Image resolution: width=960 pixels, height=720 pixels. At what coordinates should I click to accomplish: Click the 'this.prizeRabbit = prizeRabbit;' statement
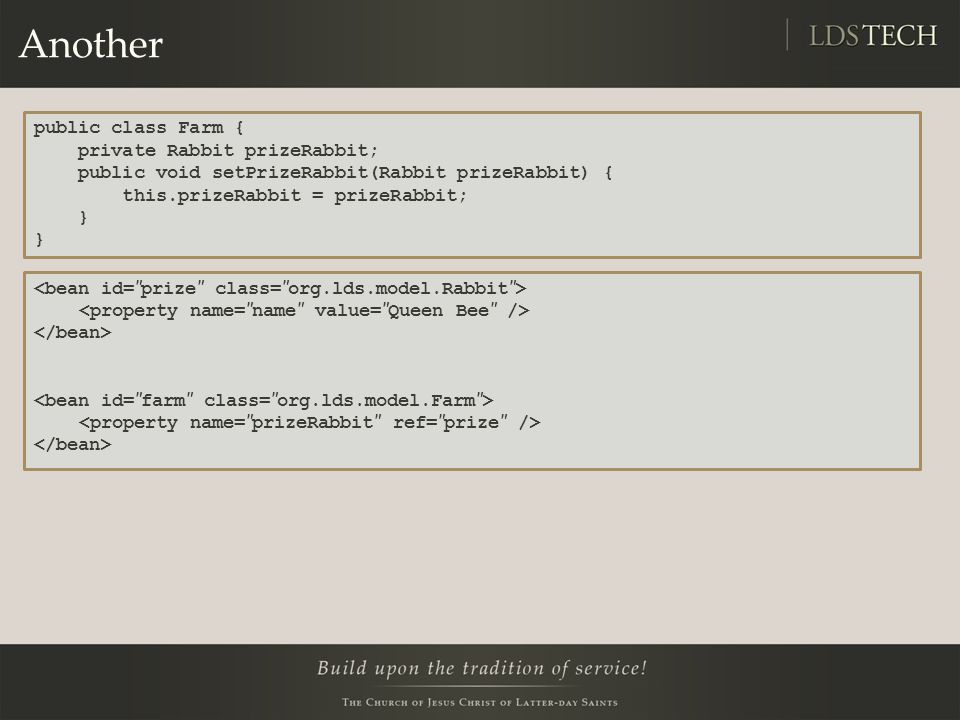294,196
